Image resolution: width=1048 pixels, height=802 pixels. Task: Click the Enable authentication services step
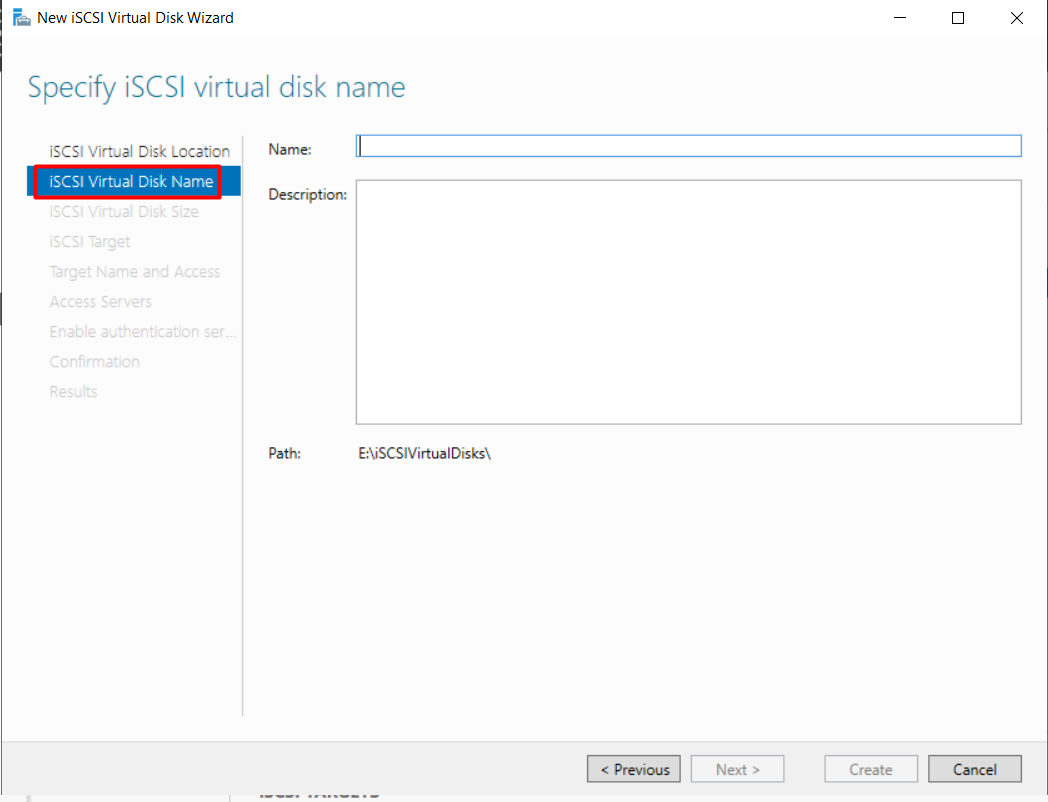pyautogui.click(x=142, y=331)
